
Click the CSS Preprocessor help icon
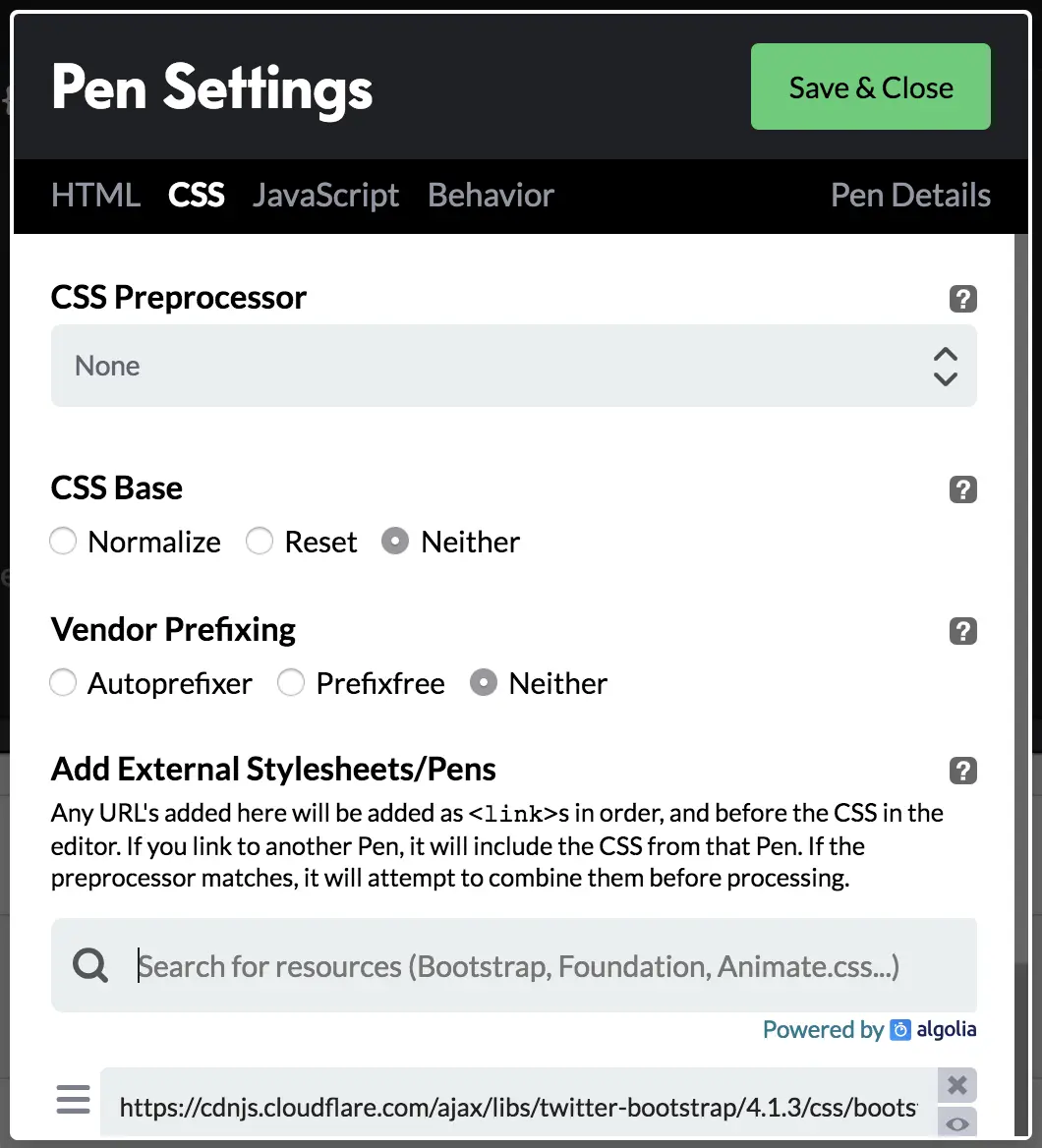(x=962, y=299)
